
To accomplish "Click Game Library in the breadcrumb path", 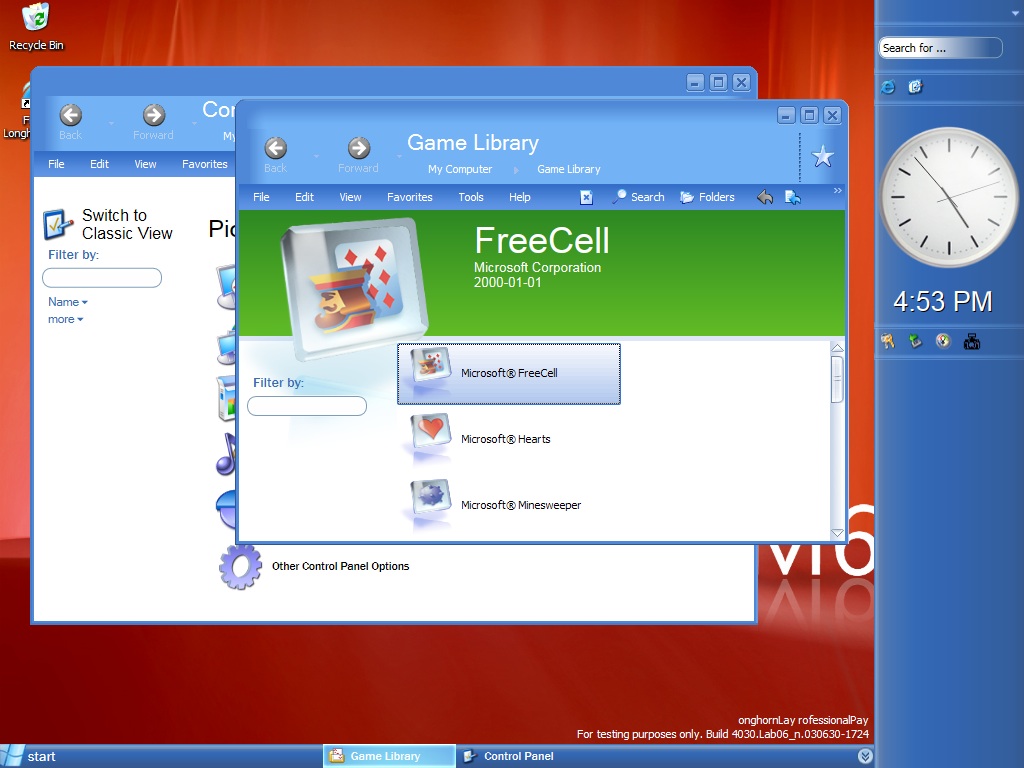I will click(569, 169).
